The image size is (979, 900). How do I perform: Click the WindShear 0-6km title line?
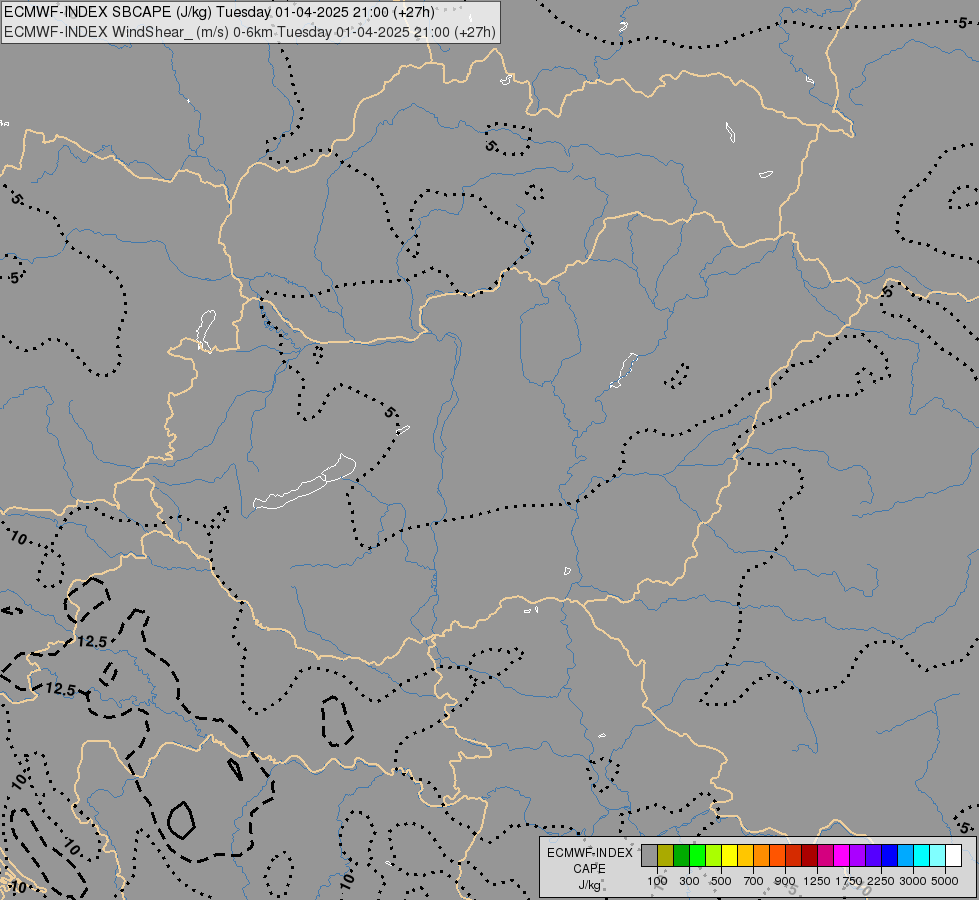pos(250,32)
